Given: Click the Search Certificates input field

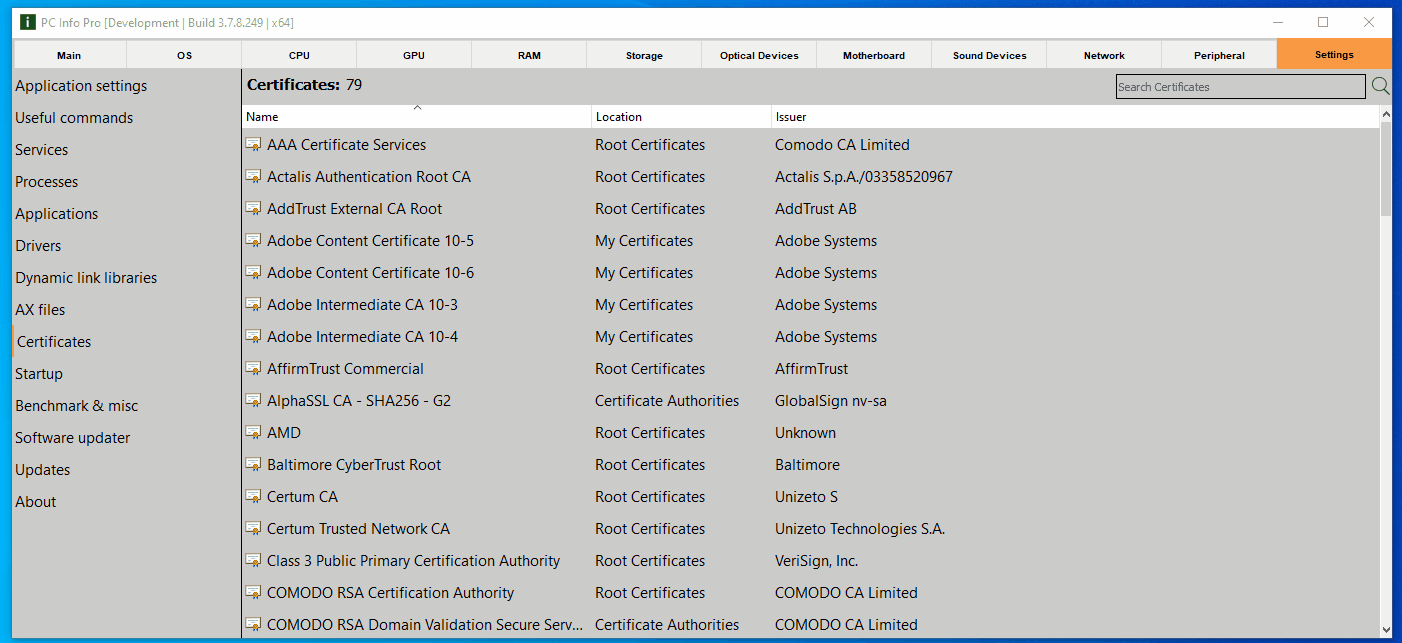Looking at the screenshot, I should pyautogui.click(x=1240, y=87).
